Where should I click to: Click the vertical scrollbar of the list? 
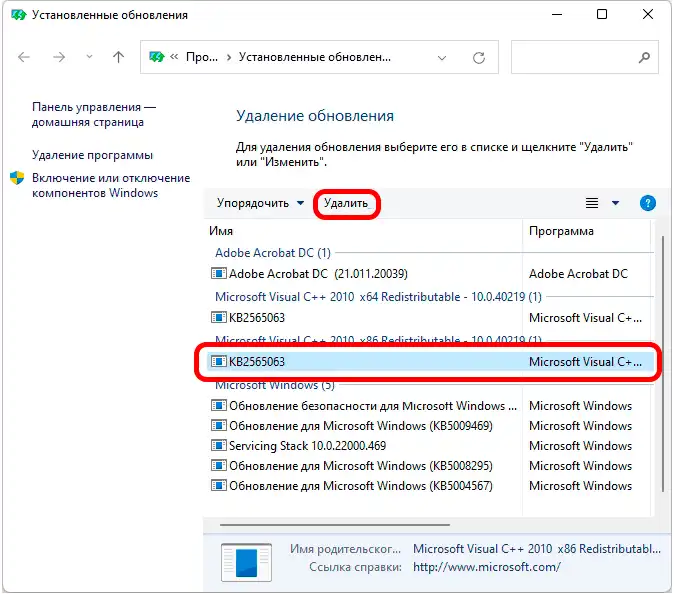663,363
